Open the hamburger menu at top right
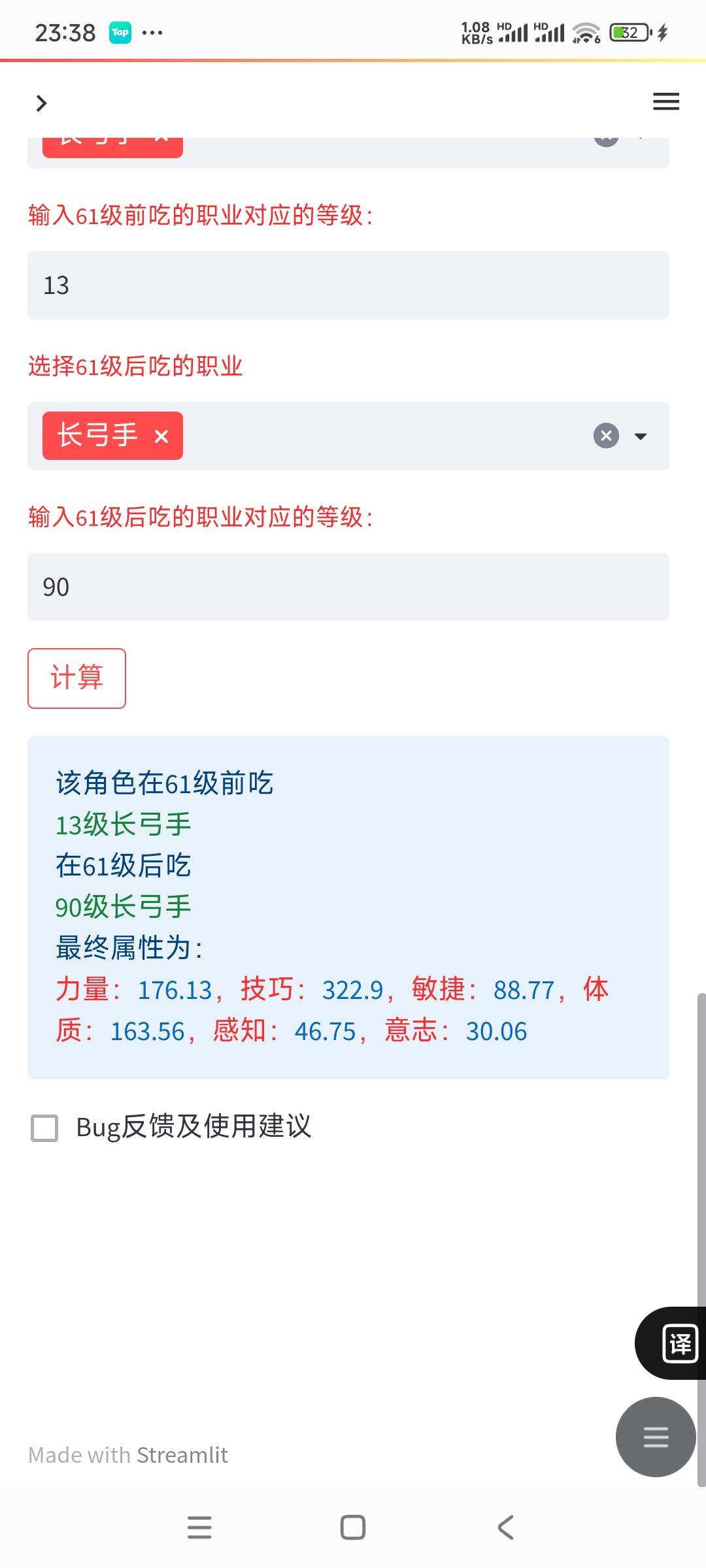 pyautogui.click(x=665, y=102)
